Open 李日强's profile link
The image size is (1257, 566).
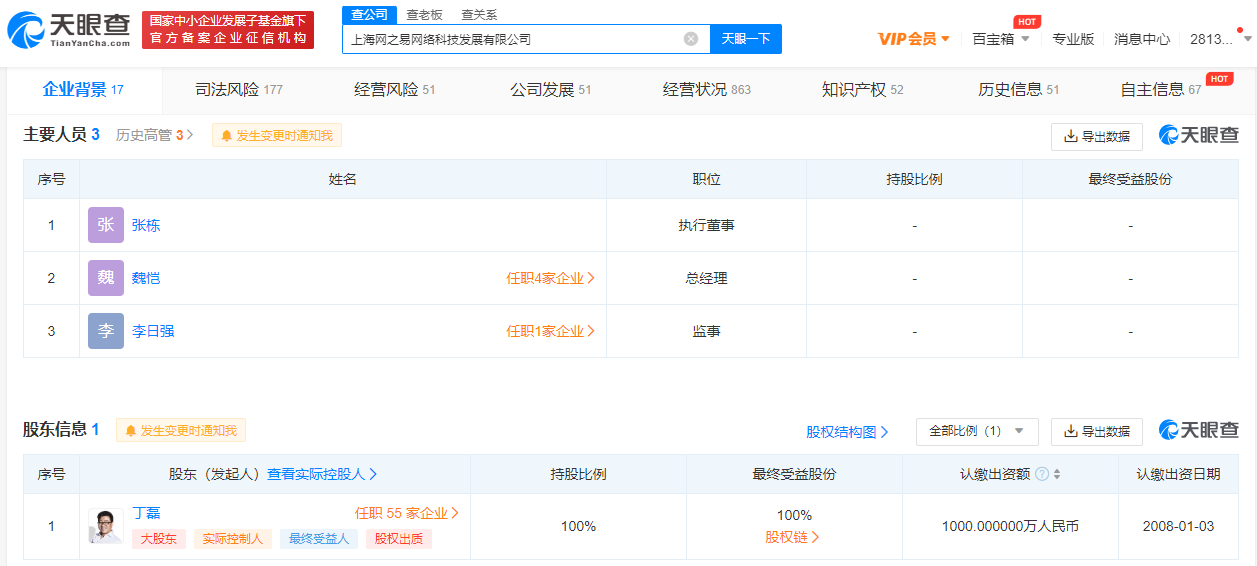coord(153,331)
